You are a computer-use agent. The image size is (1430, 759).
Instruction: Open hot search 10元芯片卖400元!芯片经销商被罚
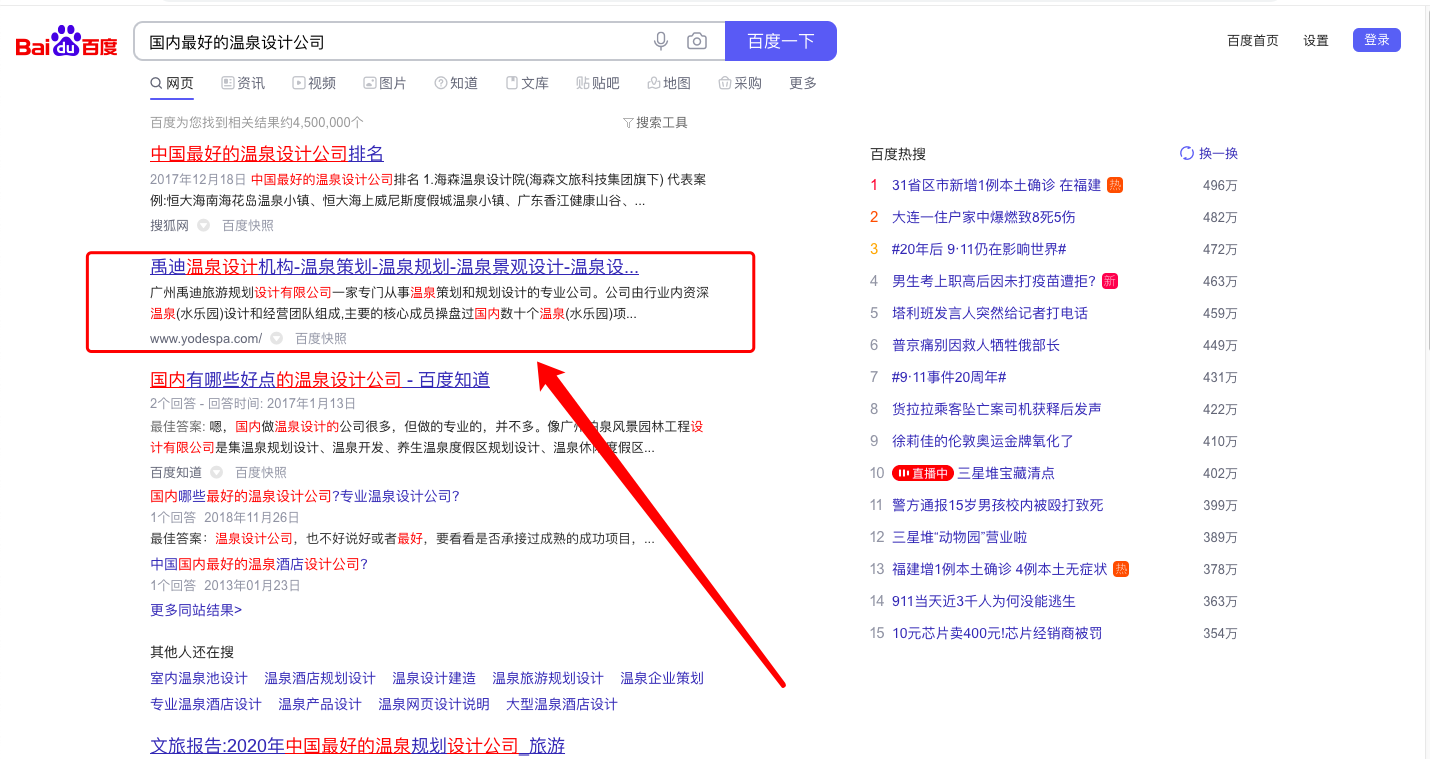tap(997, 633)
